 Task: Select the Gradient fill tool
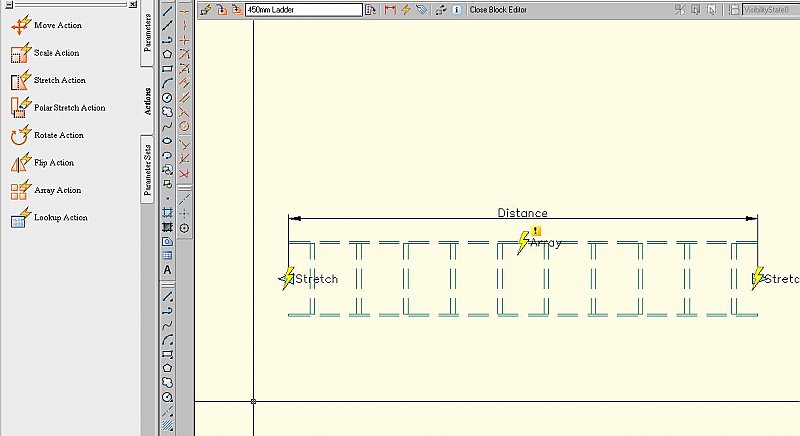click(167, 227)
